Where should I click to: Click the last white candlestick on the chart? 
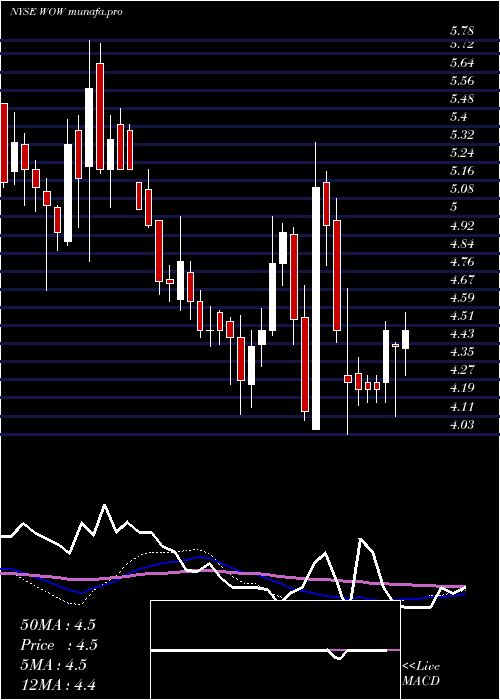pyautogui.click(x=405, y=339)
